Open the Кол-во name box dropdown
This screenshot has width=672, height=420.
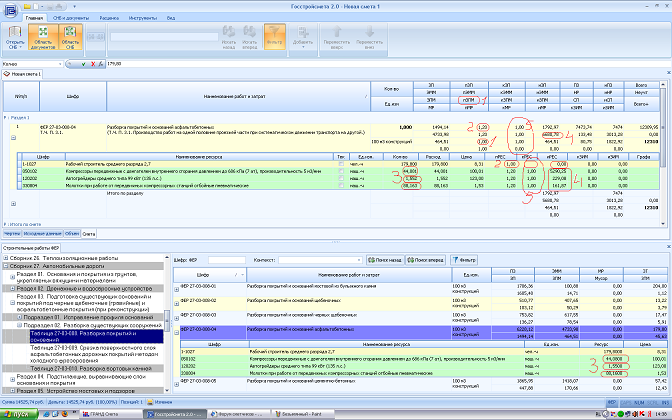point(62,62)
